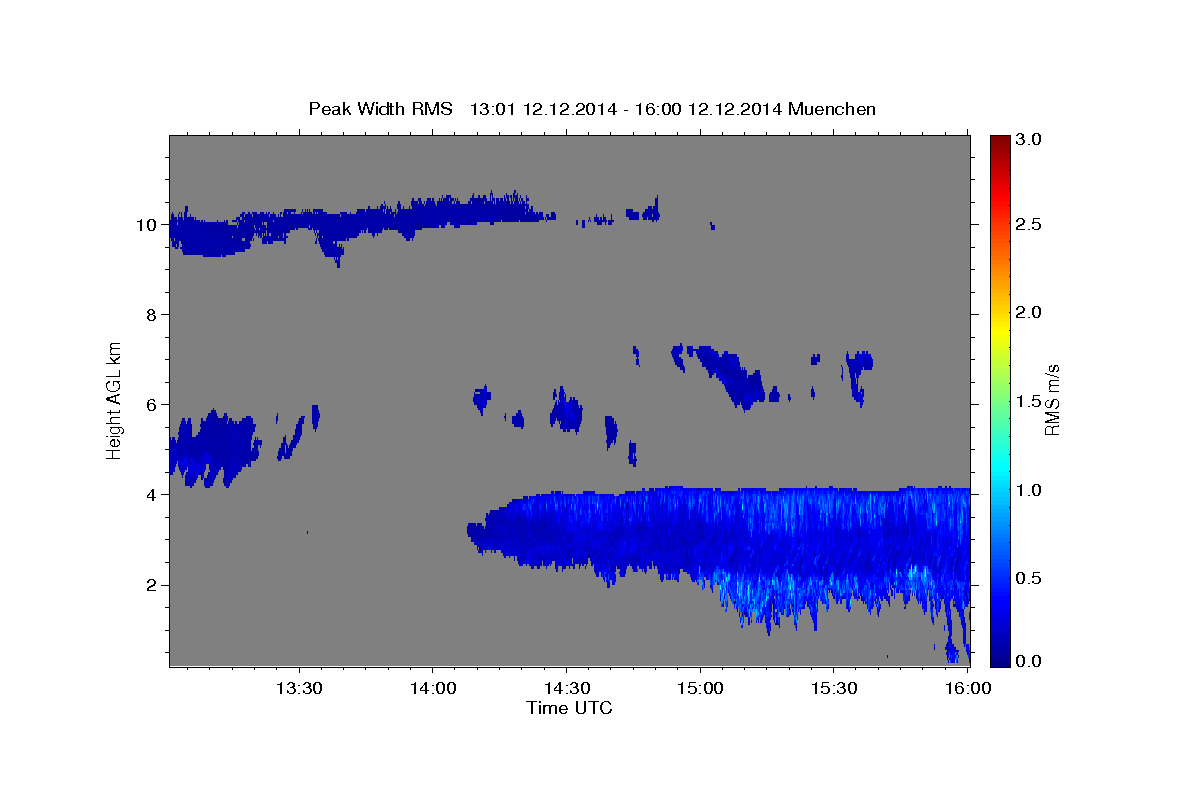Screen dimensions: 1200x800
Task: Click the height tick label 6
Action: (x=151, y=405)
